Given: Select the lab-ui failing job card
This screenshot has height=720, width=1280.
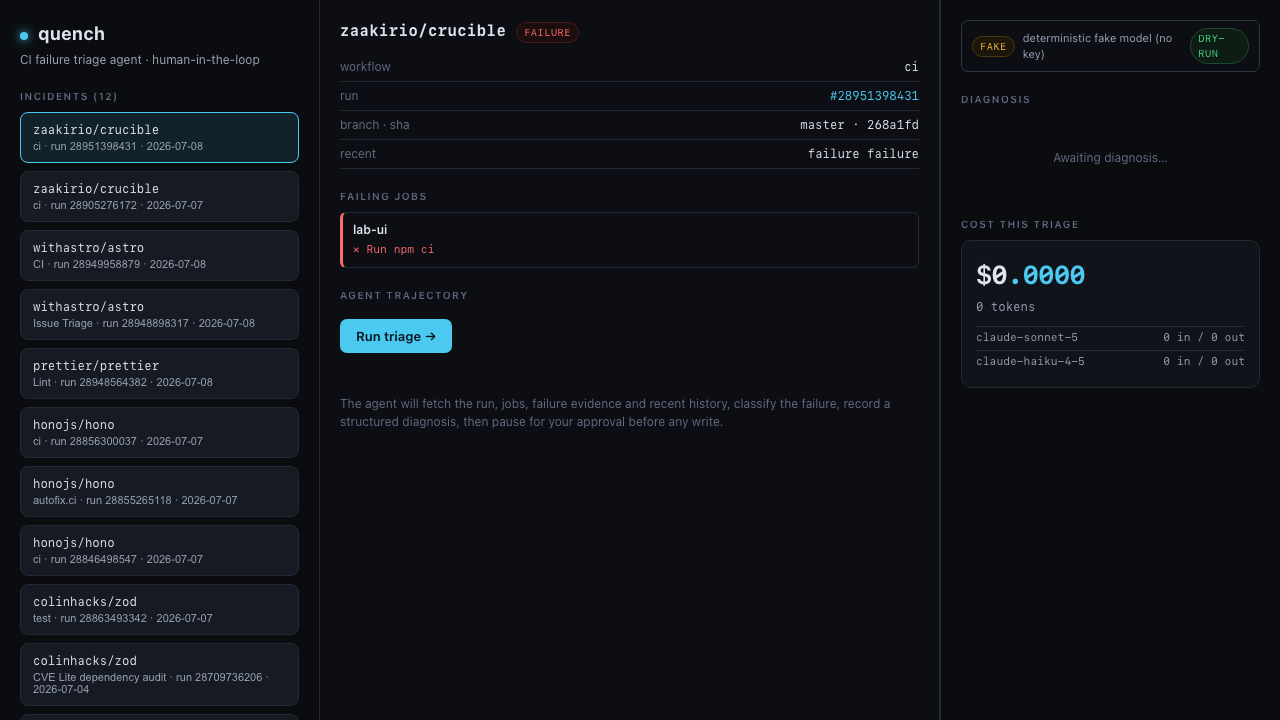Looking at the screenshot, I should [629, 240].
